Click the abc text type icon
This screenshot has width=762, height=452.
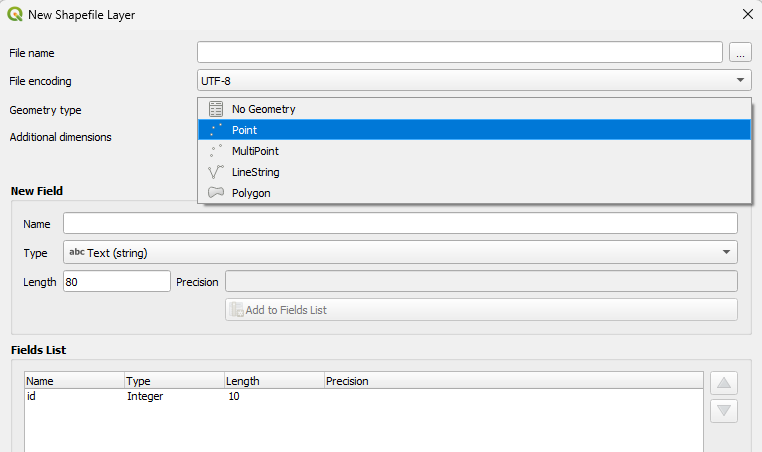(77, 252)
